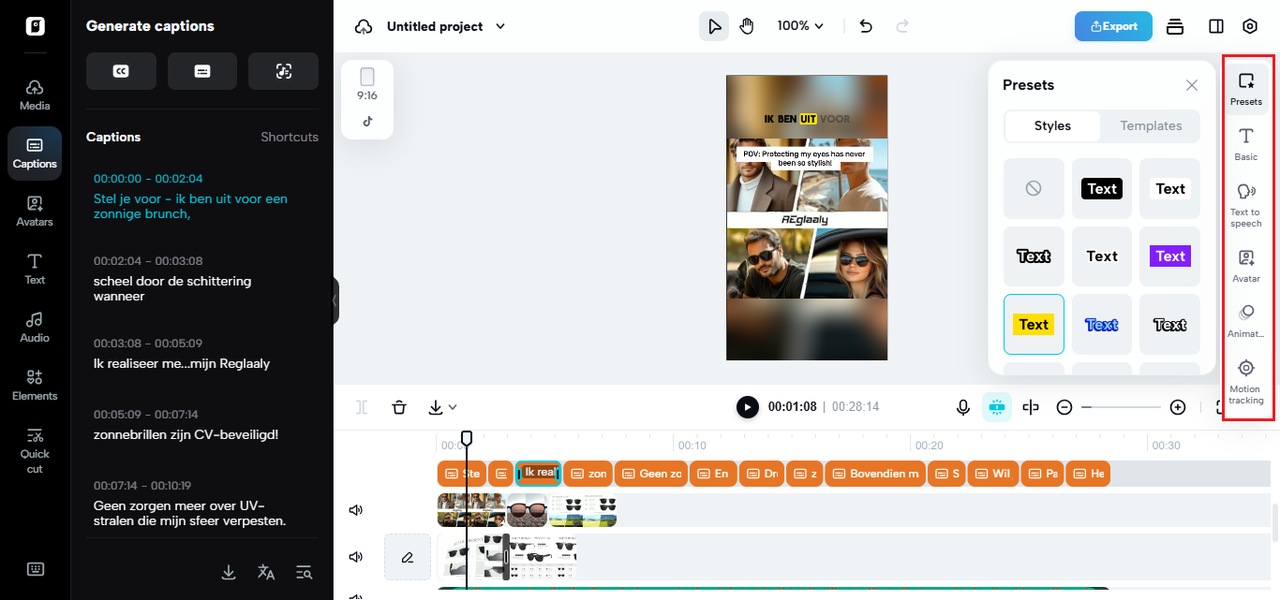The image size is (1280, 600).
Task: Click the microphone record icon
Action: tap(963, 407)
